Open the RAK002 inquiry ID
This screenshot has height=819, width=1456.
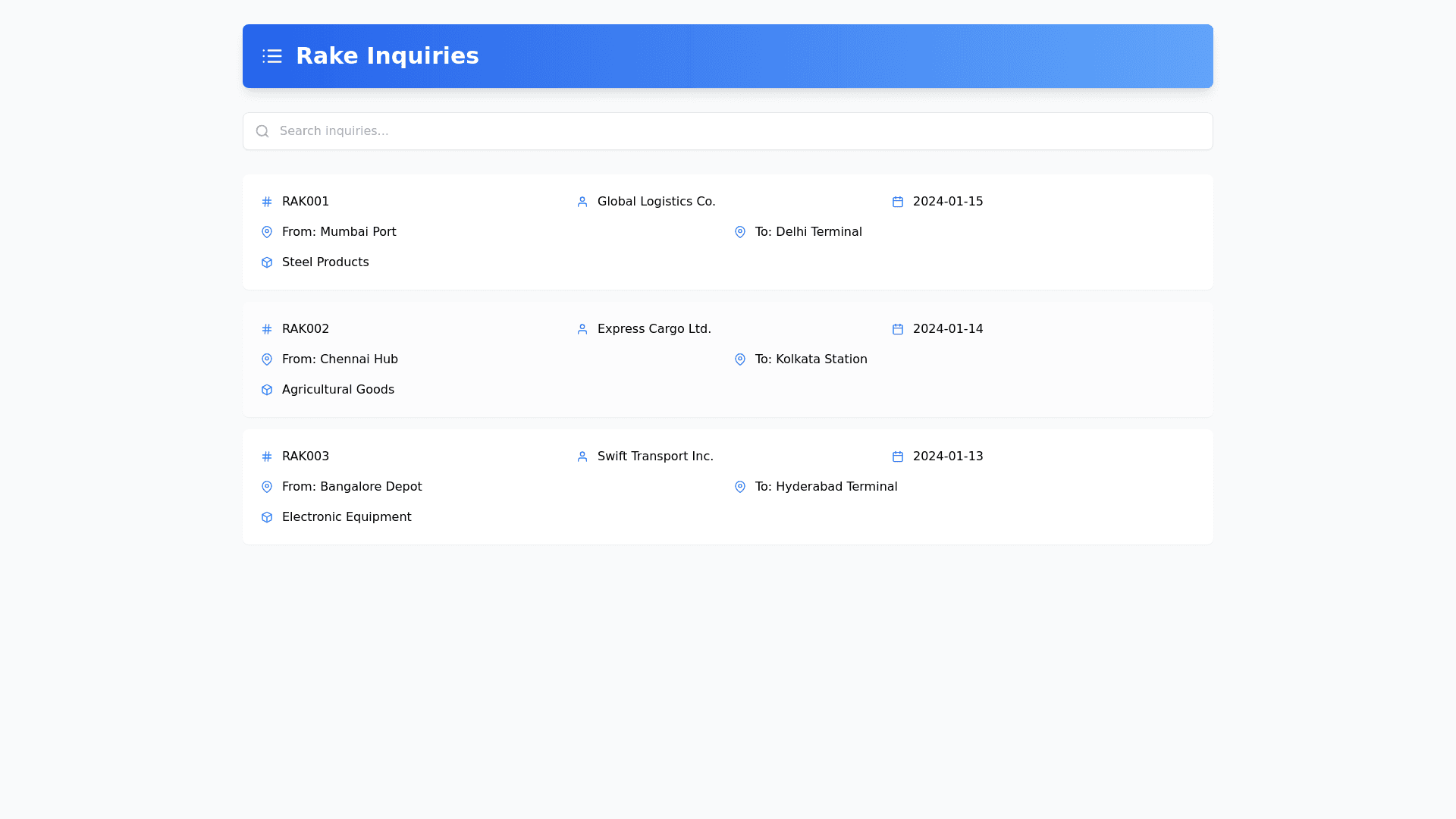click(306, 329)
